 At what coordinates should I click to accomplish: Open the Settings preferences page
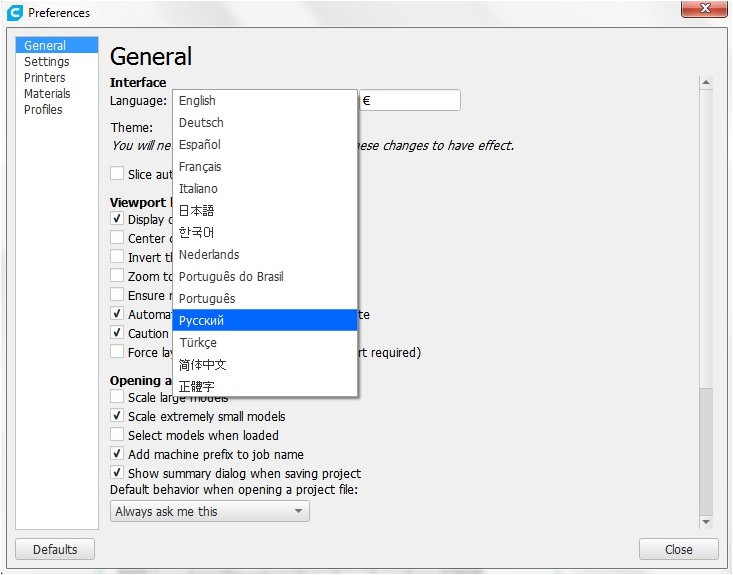[47, 62]
